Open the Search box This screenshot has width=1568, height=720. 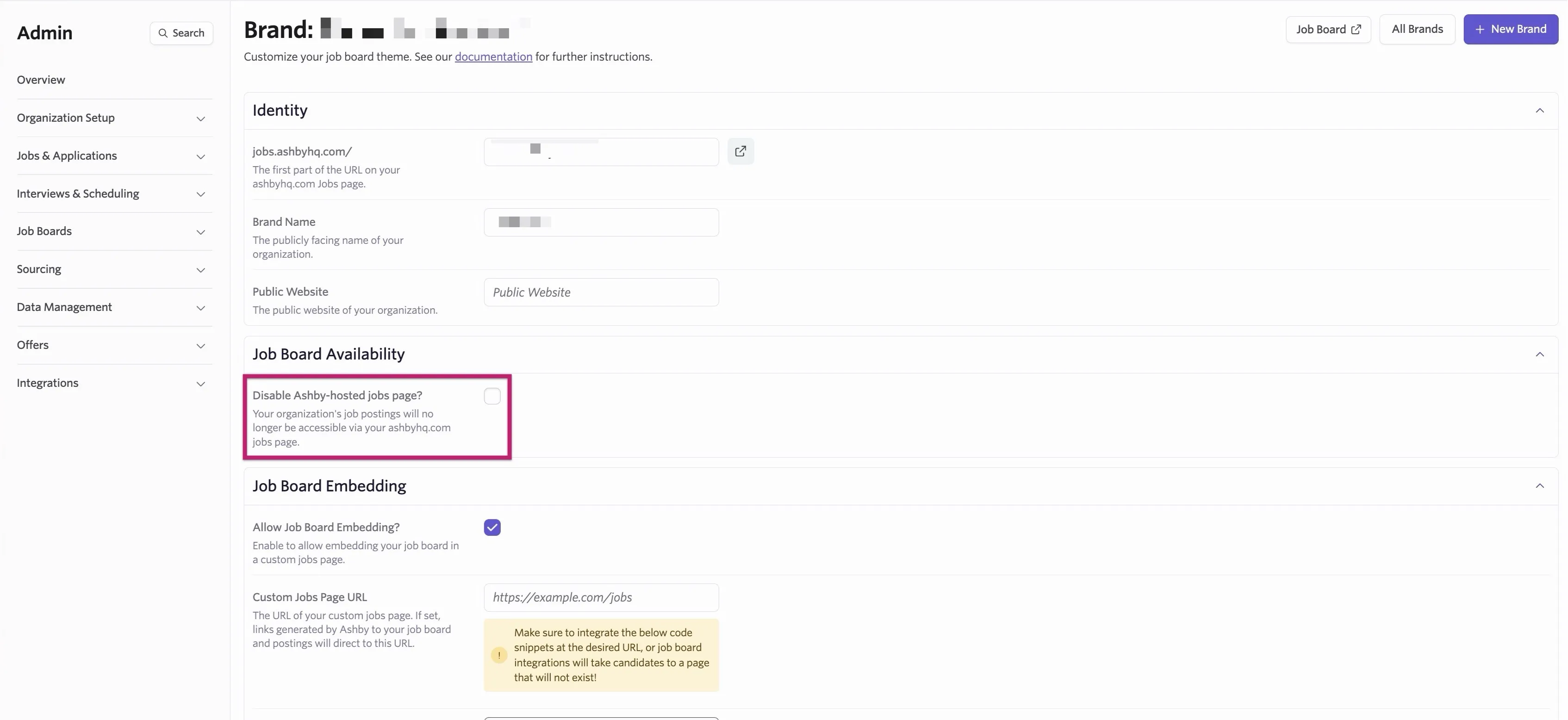[181, 33]
